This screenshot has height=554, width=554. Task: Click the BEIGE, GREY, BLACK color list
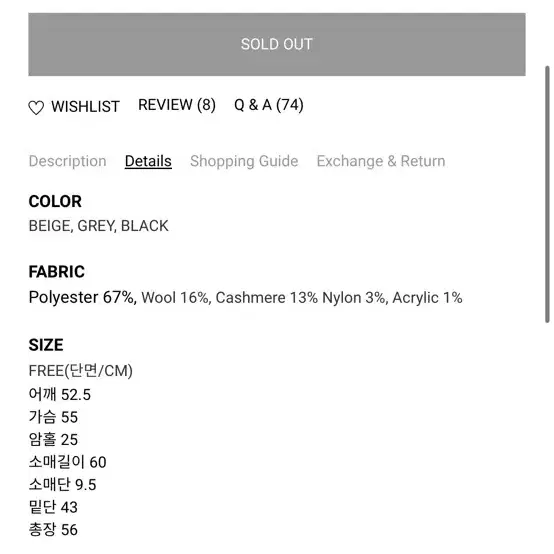pos(99,226)
